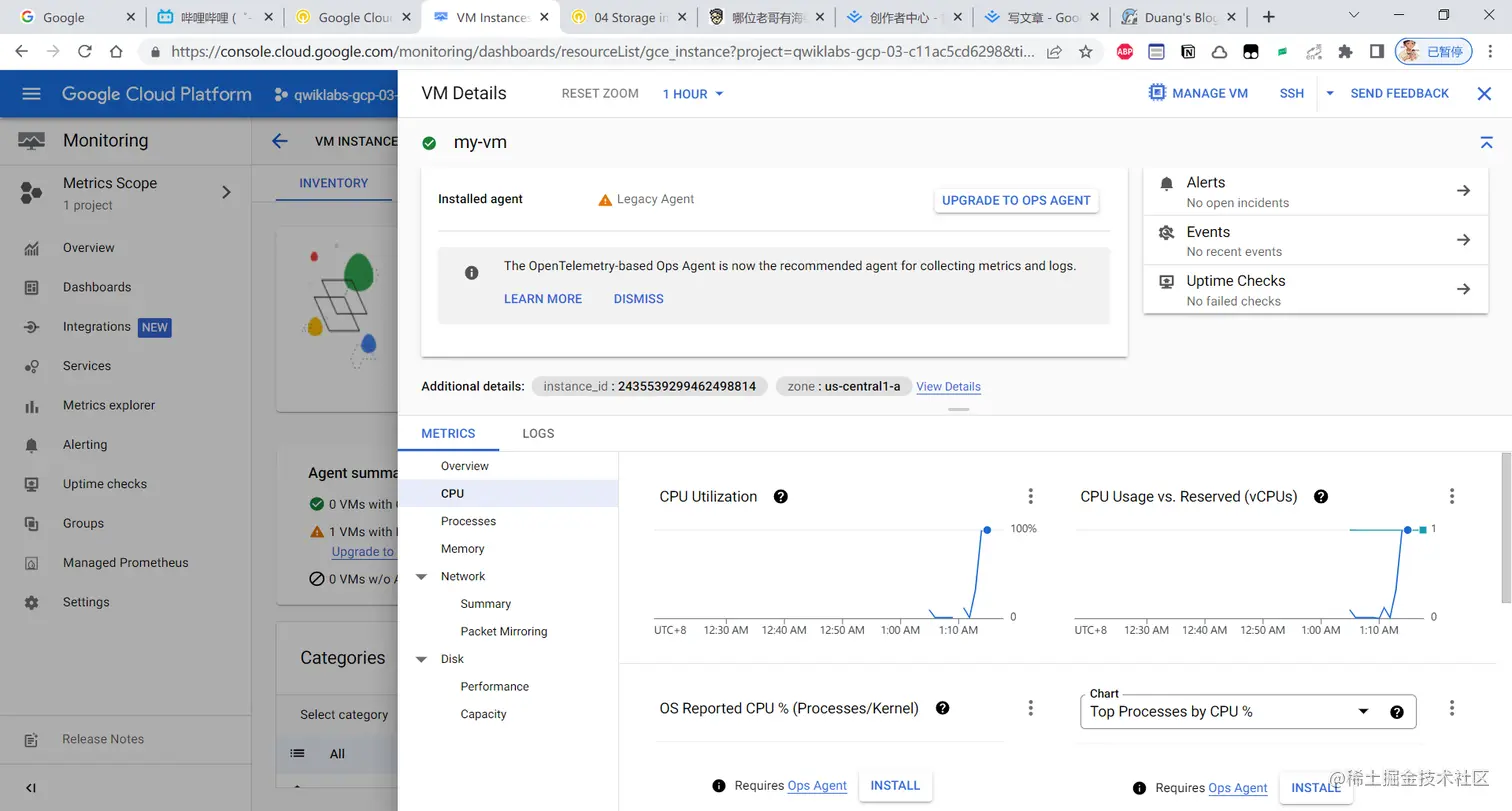Open help for CPU Utilization chart
This screenshot has height=811, width=1512.
(x=781, y=496)
